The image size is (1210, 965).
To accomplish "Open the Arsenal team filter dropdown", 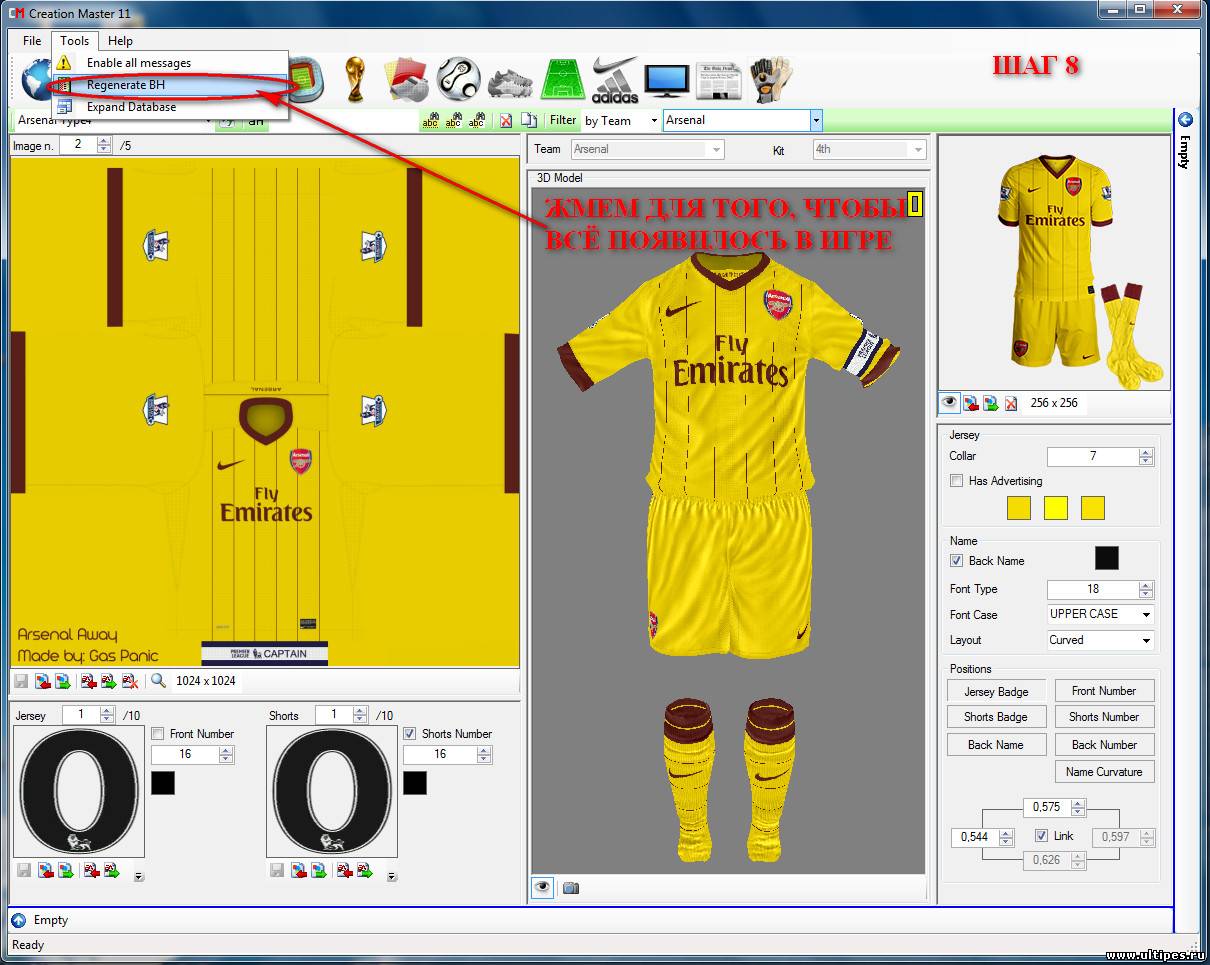I will pos(816,120).
